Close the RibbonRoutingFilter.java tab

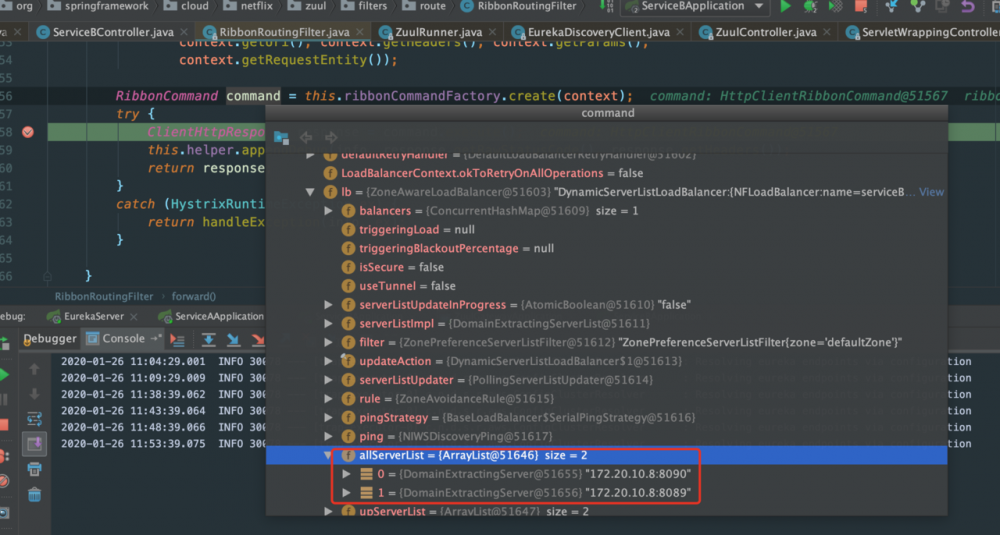pyautogui.click(x=360, y=32)
